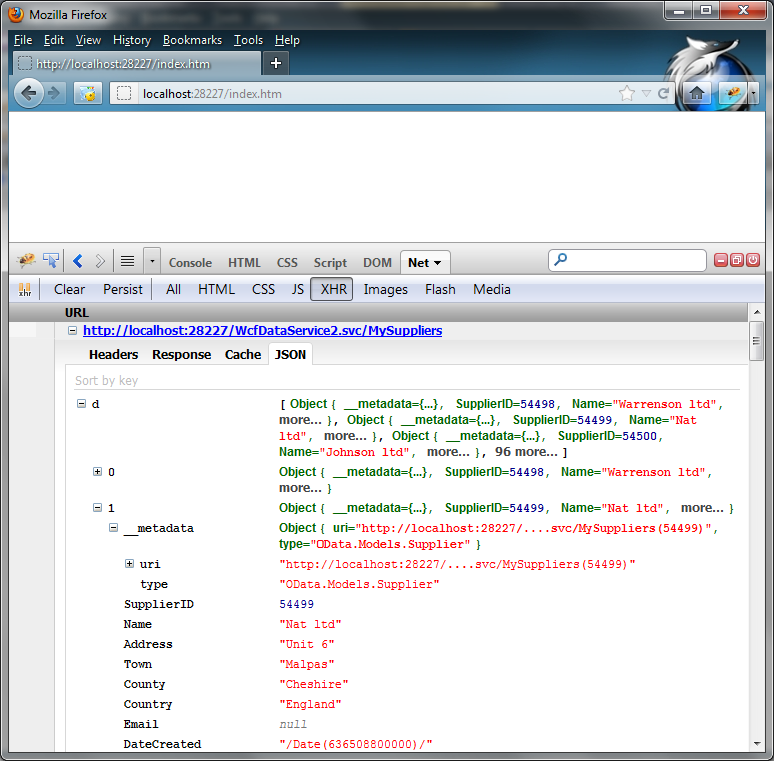The image size is (774, 761).
Task: Deactivate Firebug with the power icon
Action: click(753, 260)
